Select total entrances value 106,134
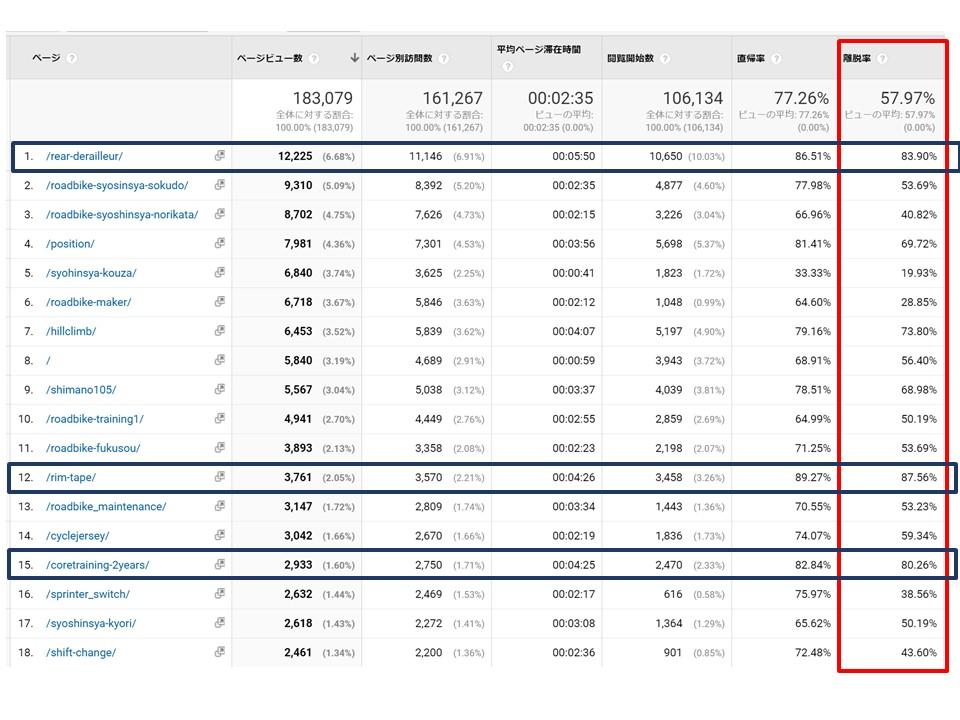 click(x=692, y=98)
